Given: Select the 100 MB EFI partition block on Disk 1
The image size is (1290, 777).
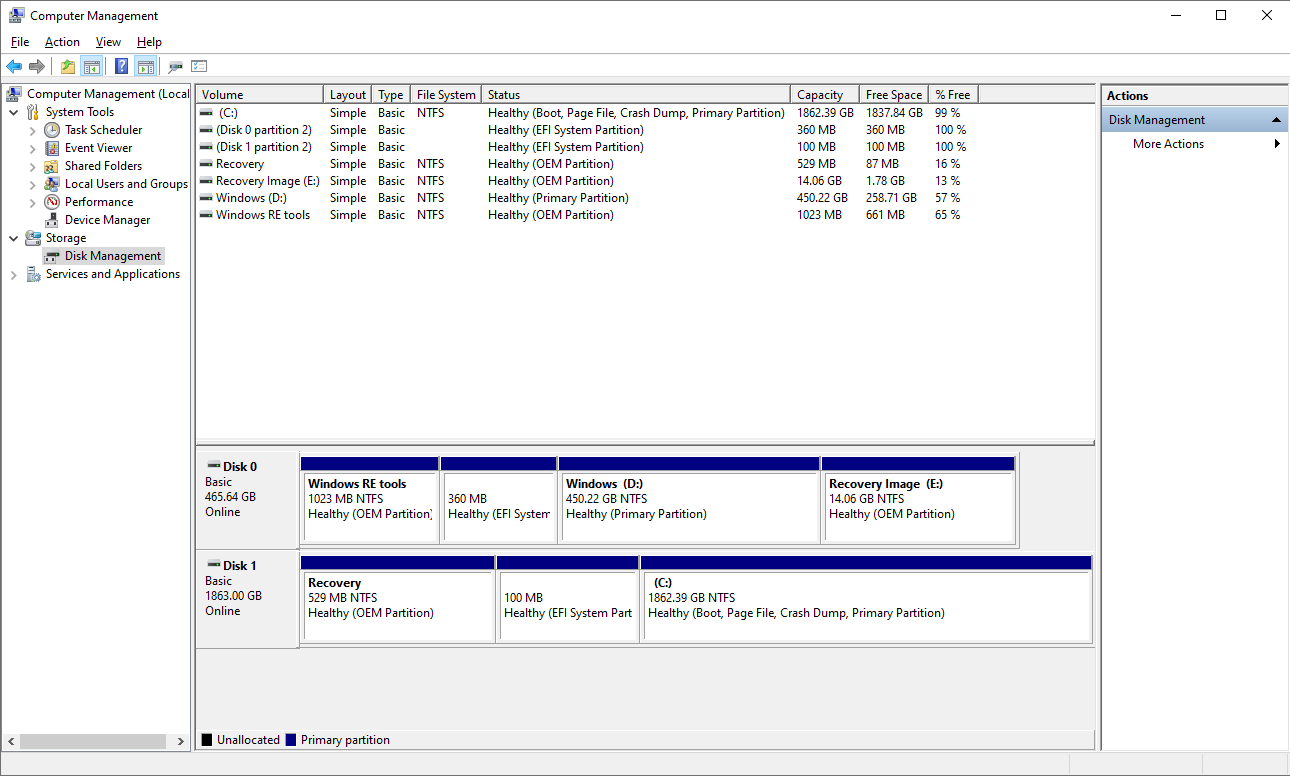Looking at the screenshot, I should (568, 598).
